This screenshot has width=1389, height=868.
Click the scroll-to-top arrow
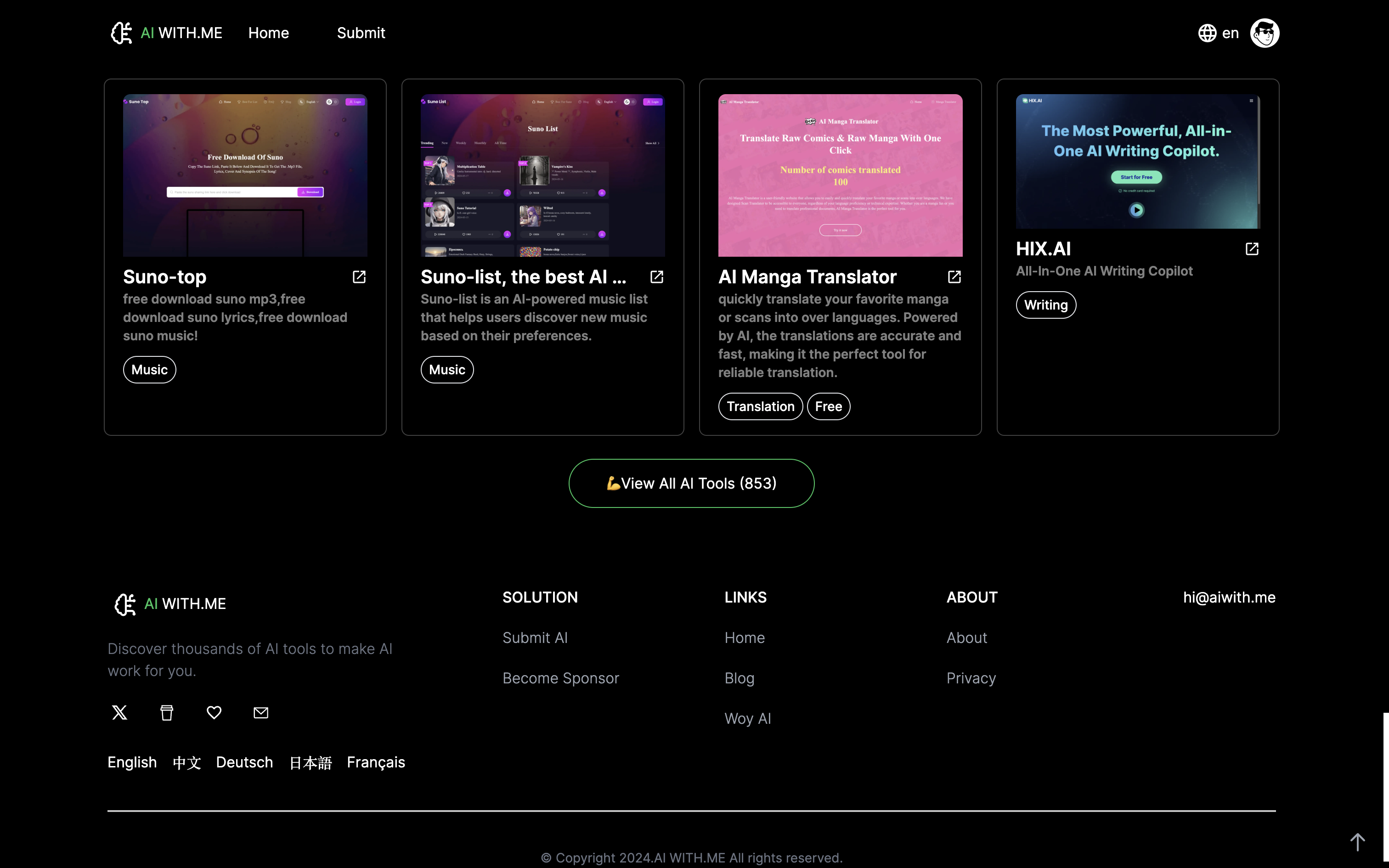(x=1357, y=841)
